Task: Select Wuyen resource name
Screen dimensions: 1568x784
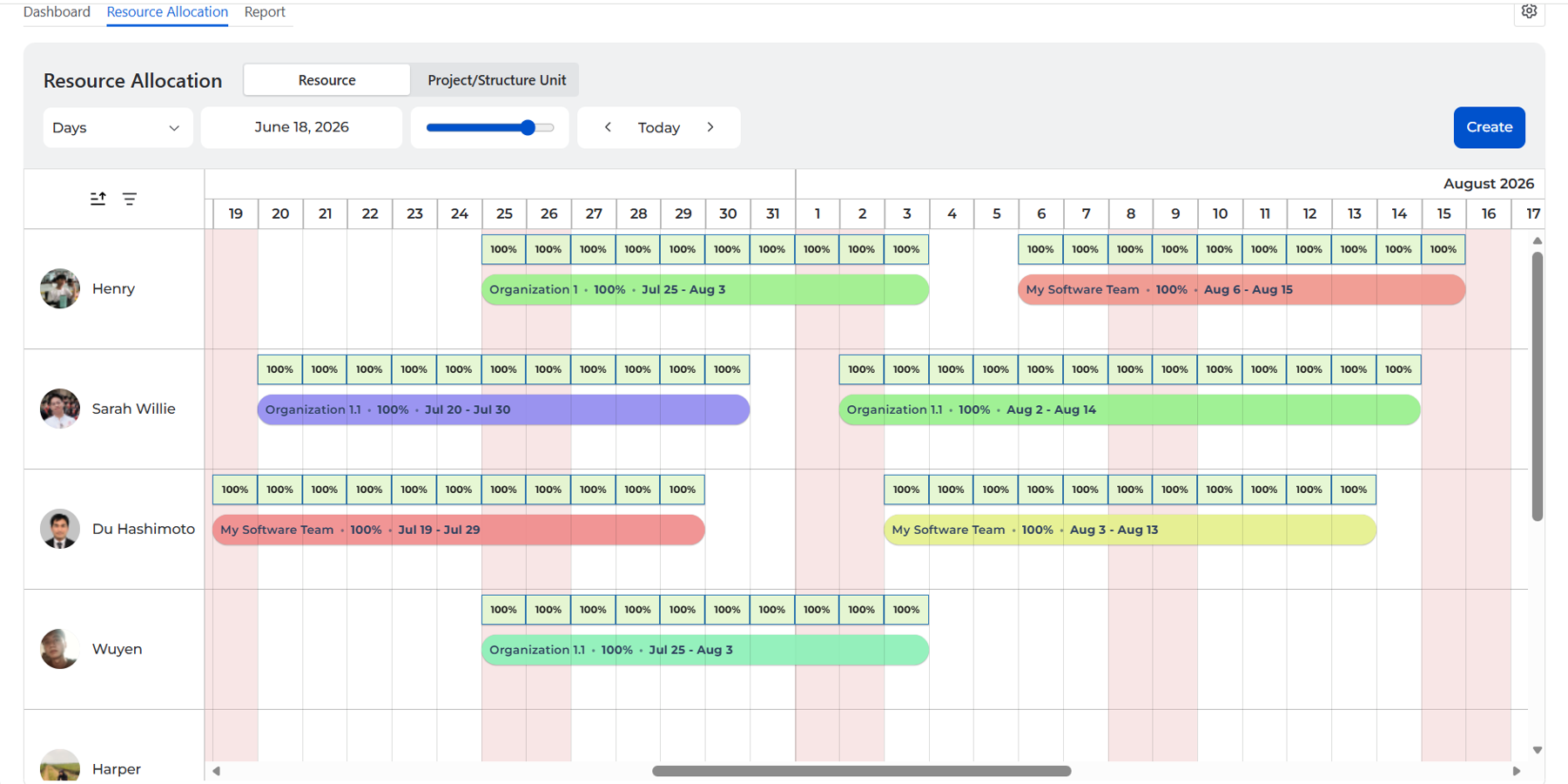Action: (x=117, y=649)
